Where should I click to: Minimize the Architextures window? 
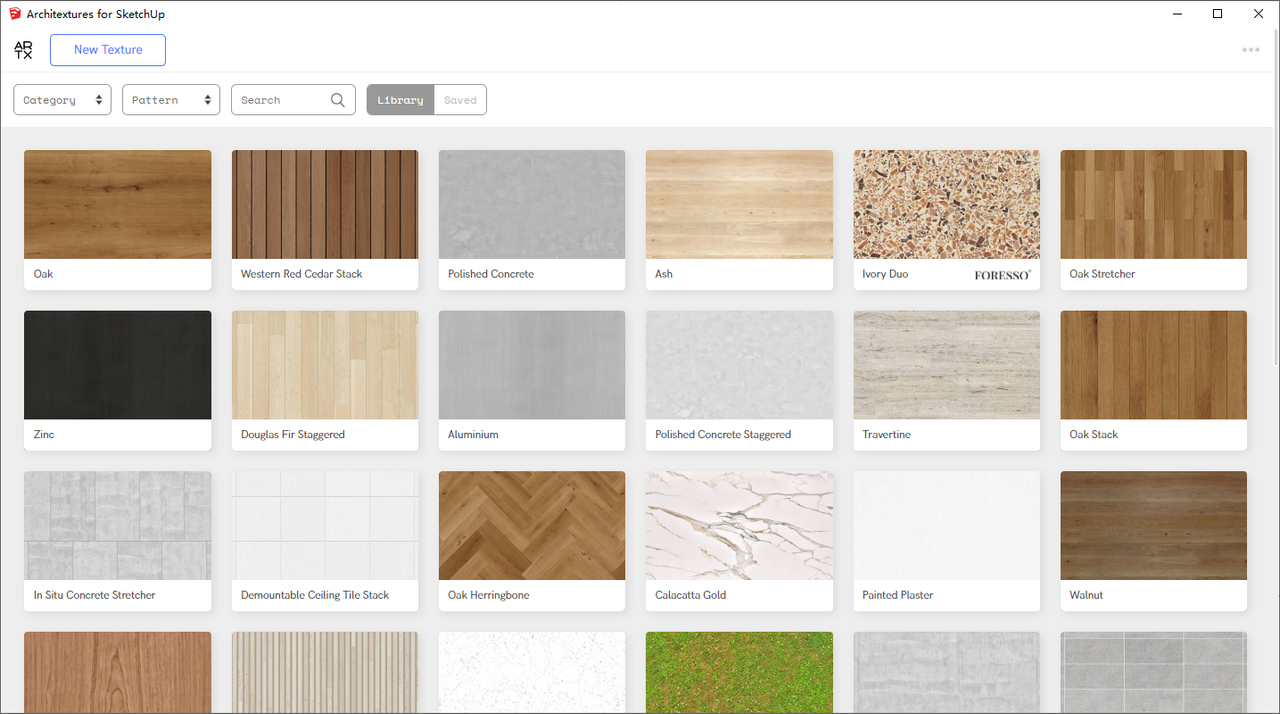point(1176,14)
